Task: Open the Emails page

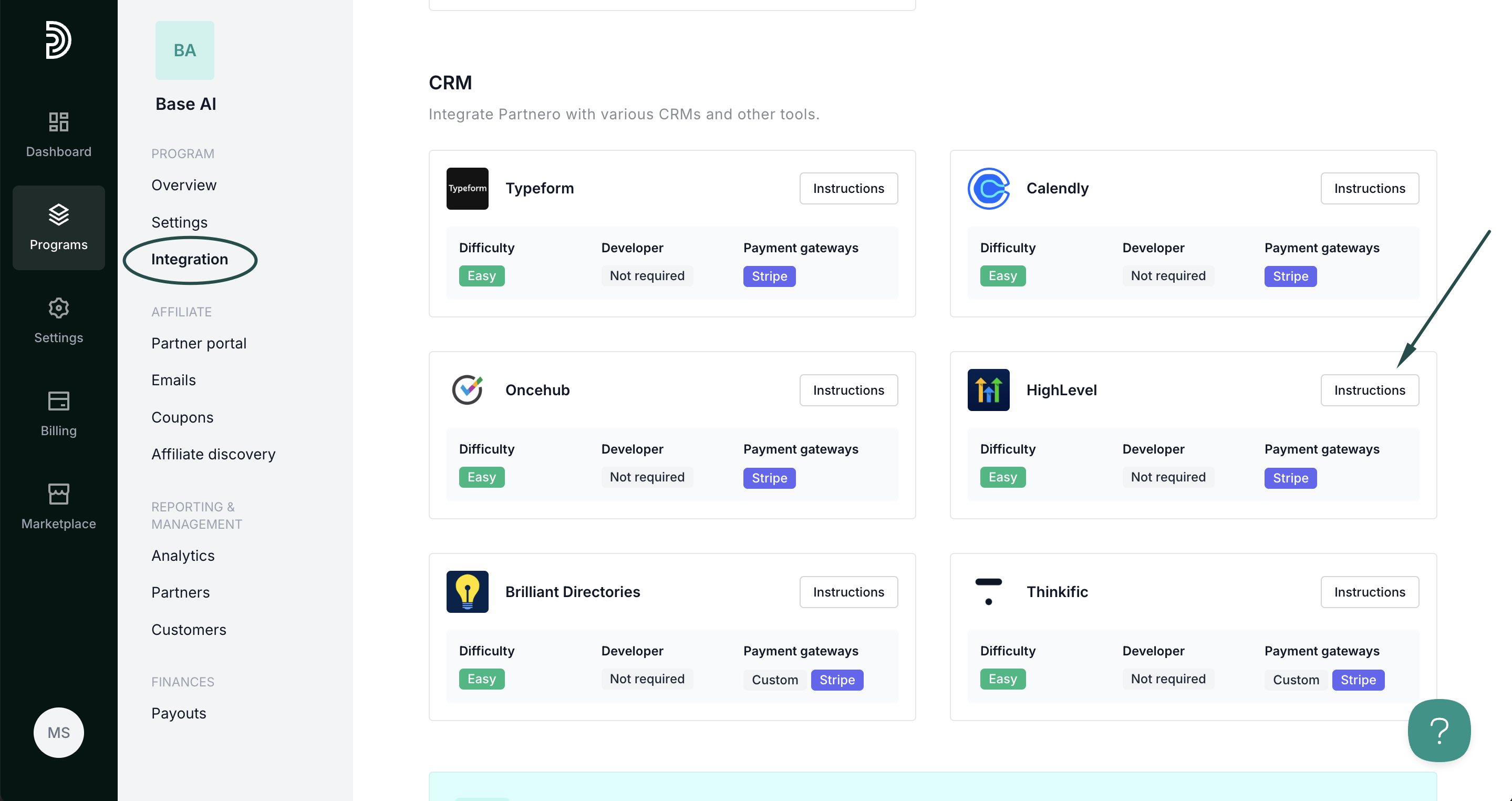Action: point(174,380)
